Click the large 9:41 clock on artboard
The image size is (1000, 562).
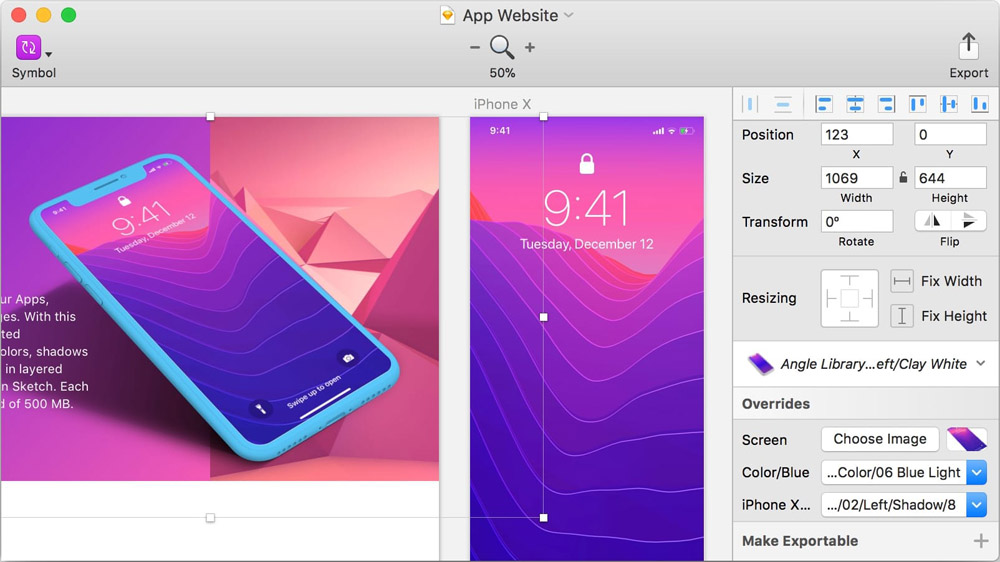tap(585, 208)
